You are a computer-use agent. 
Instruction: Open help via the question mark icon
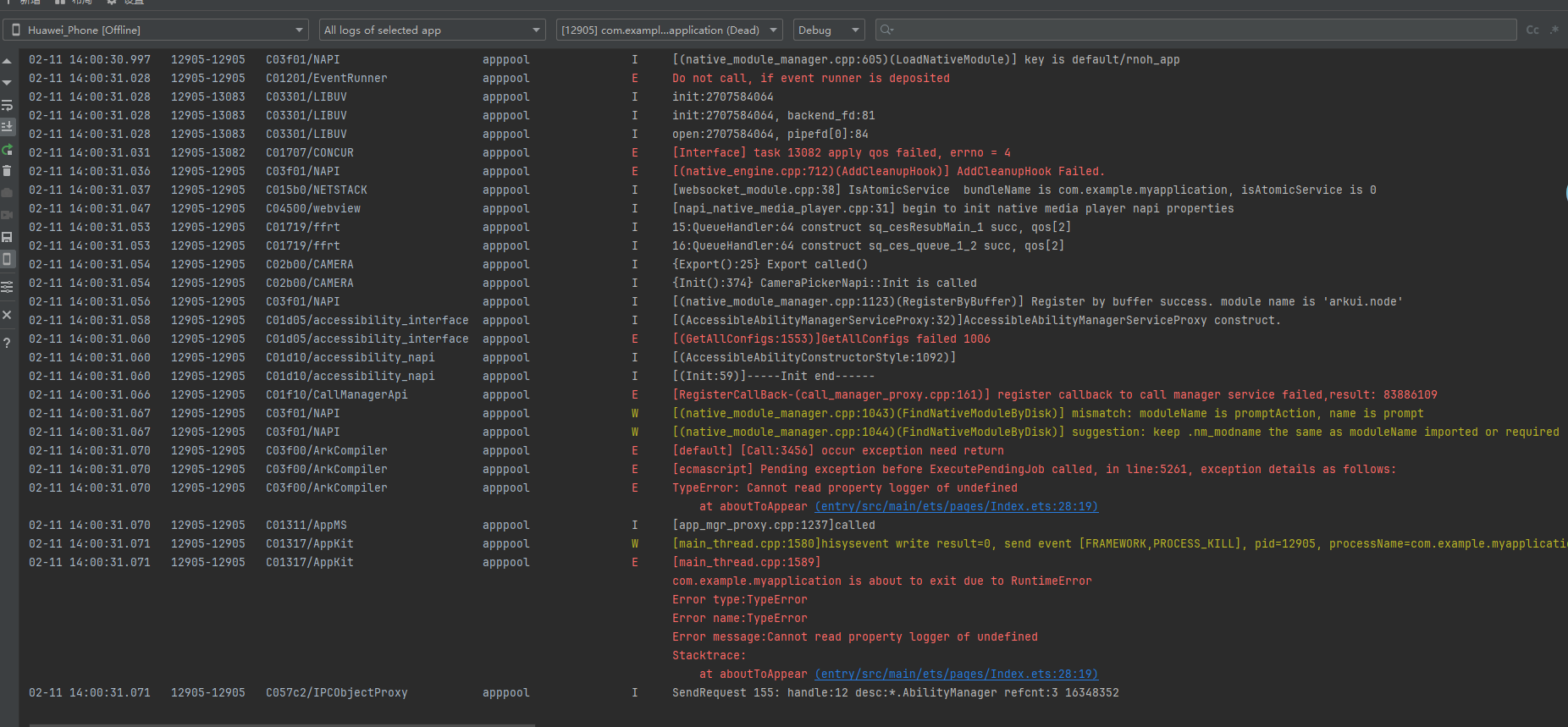pyautogui.click(x=7, y=343)
